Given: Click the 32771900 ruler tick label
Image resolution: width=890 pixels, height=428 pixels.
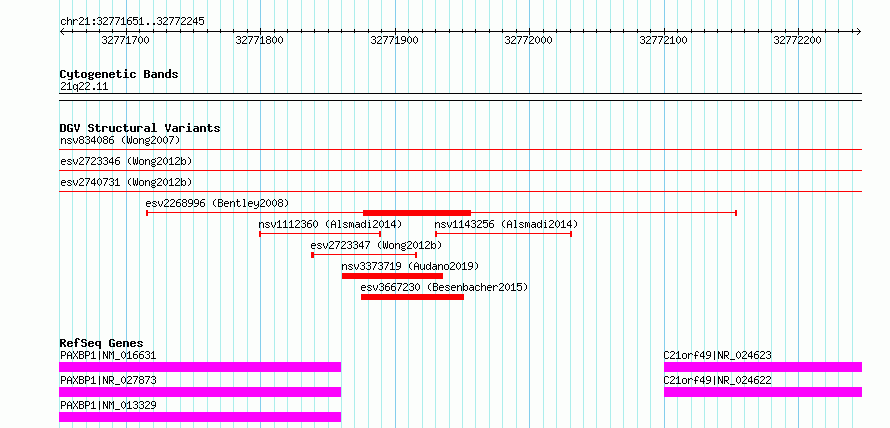Looking at the screenshot, I should pyautogui.click(x=394, y=40).
